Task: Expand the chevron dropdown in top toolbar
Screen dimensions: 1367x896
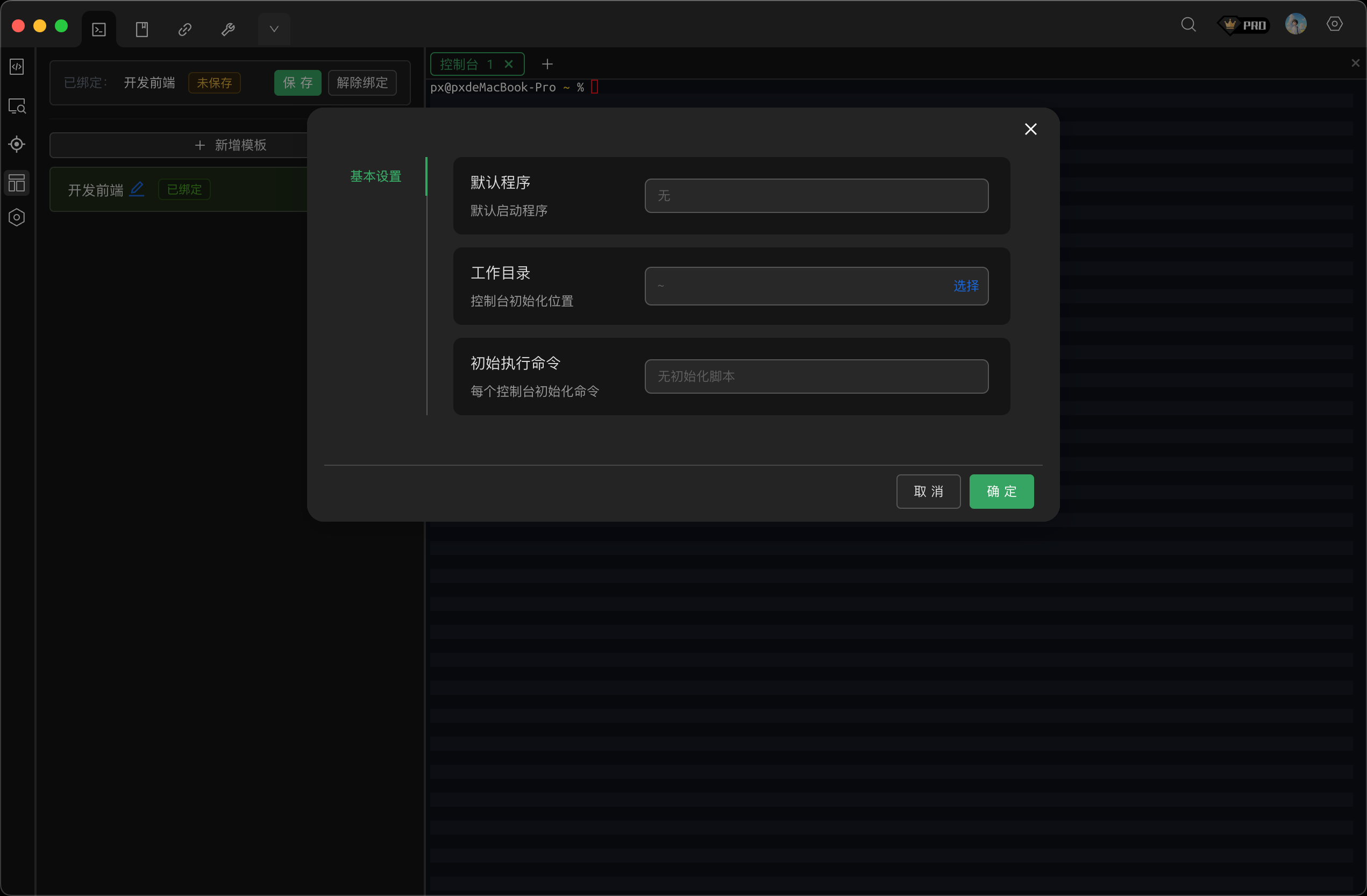Action: [274, 29]
